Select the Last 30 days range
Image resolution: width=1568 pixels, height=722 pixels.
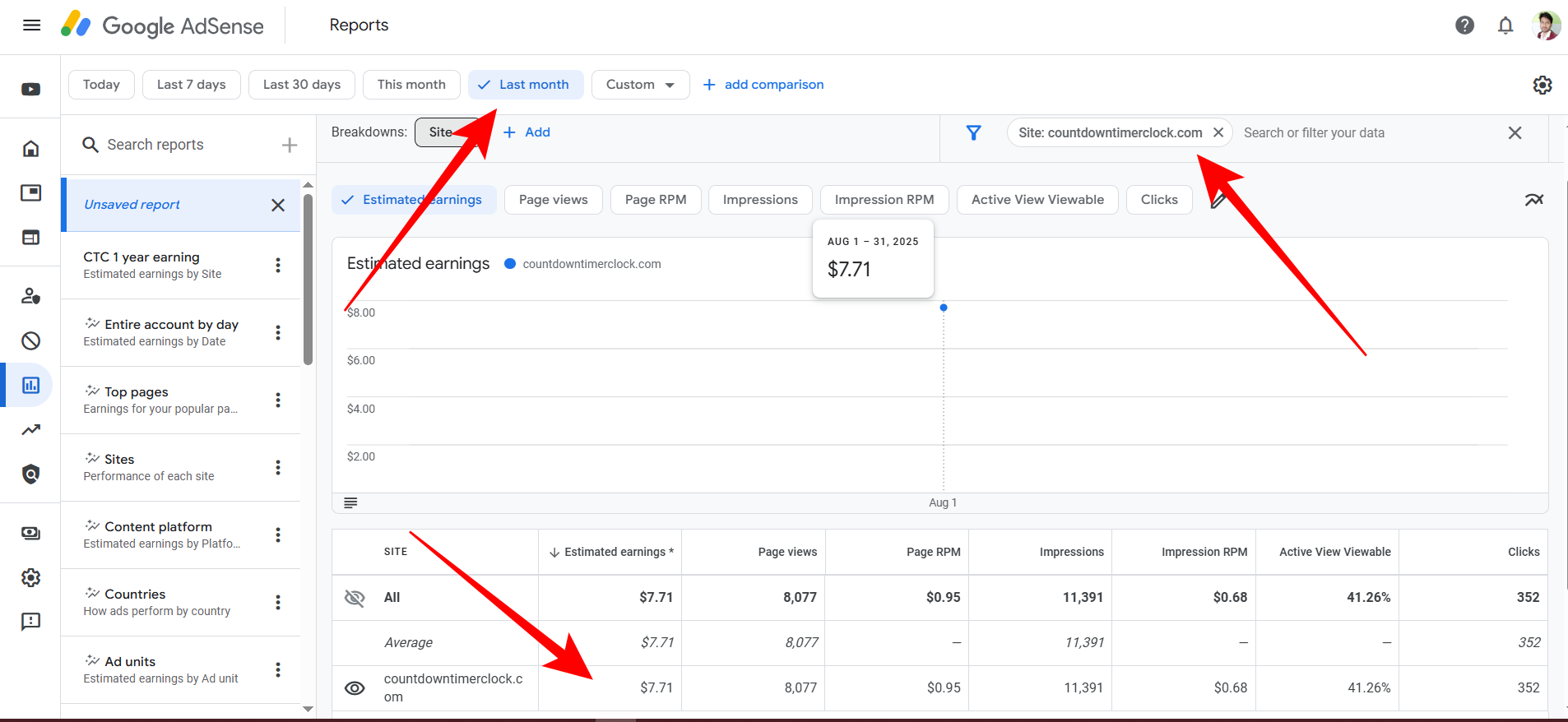tap(302, 85)
